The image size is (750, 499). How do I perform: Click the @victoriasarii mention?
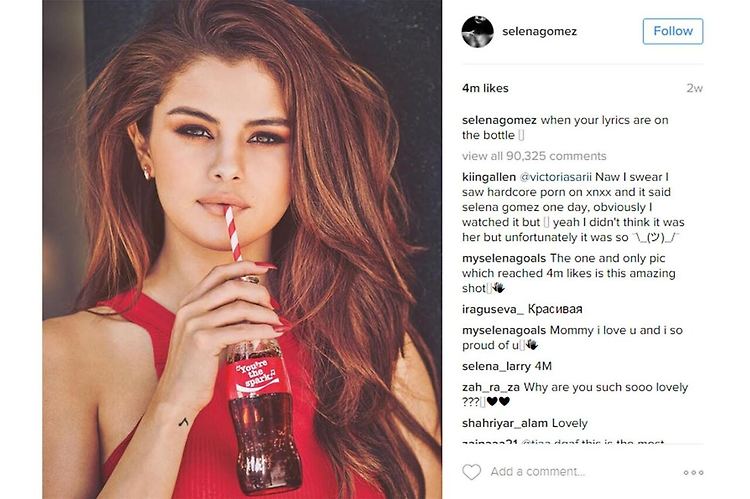[x=555, y=177]
